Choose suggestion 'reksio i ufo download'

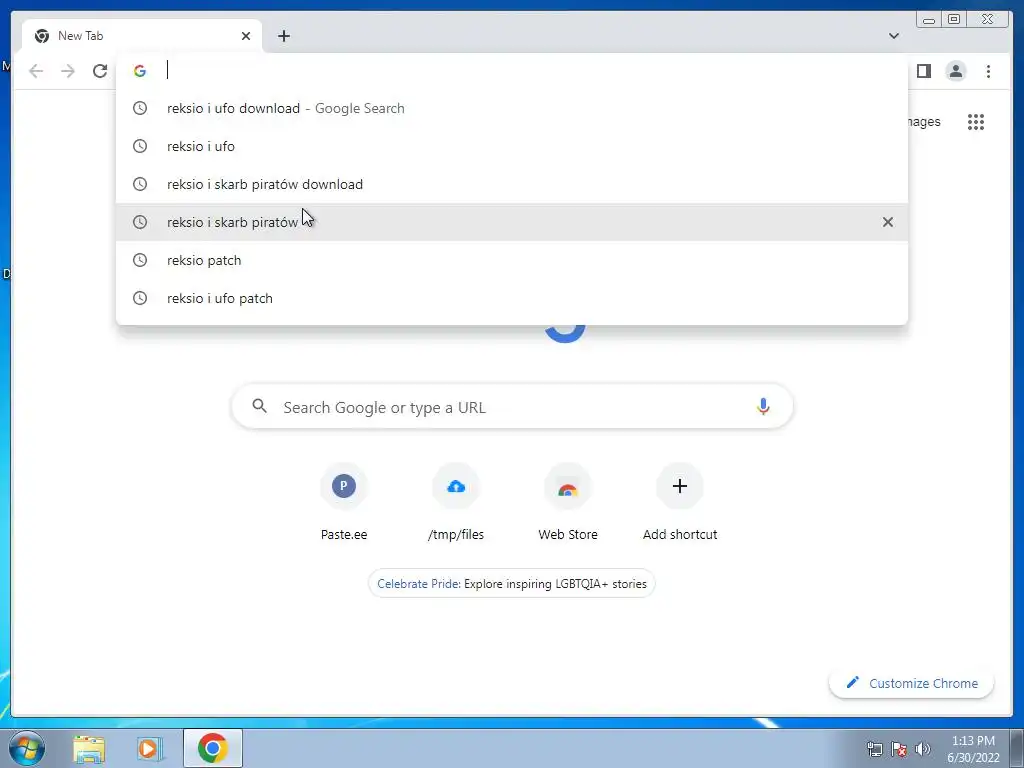click(511, 108)
